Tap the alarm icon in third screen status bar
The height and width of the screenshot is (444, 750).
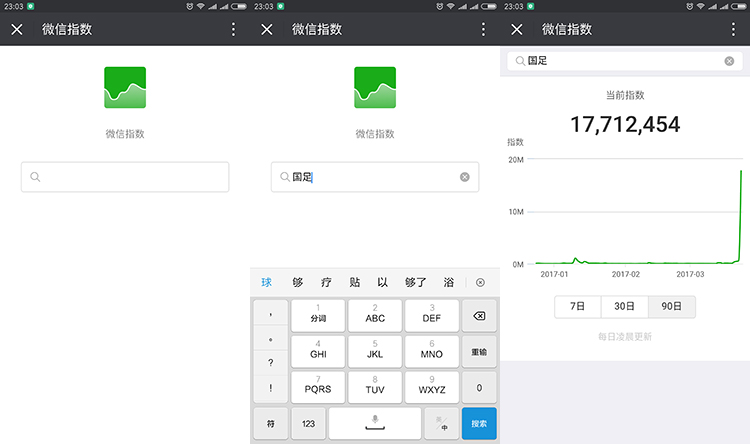(689, 6)
